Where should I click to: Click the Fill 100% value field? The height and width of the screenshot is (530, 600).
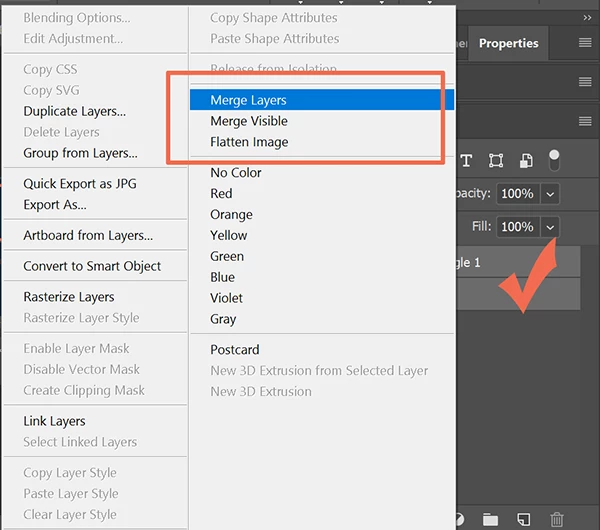(518, 227)
